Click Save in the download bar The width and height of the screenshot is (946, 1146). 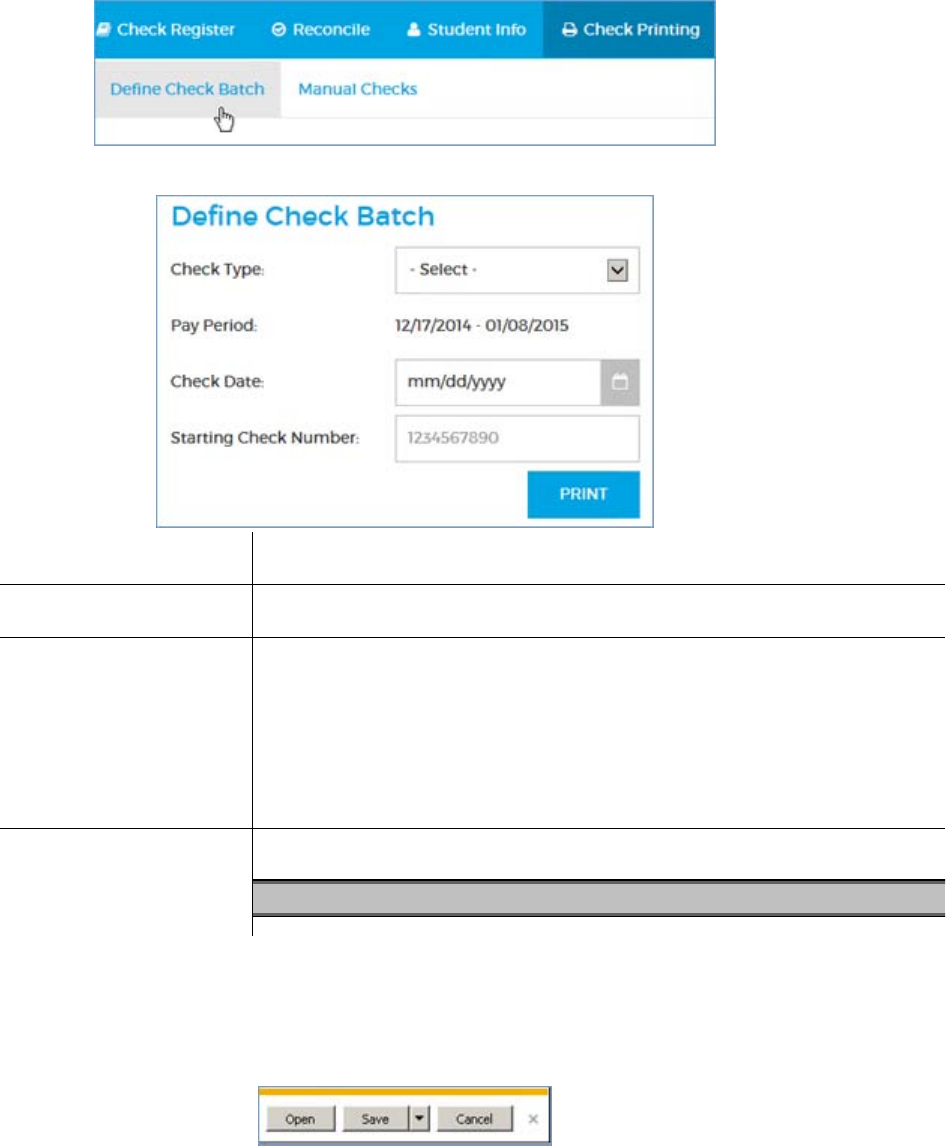pyautogui.click(x=375, y=1119)
